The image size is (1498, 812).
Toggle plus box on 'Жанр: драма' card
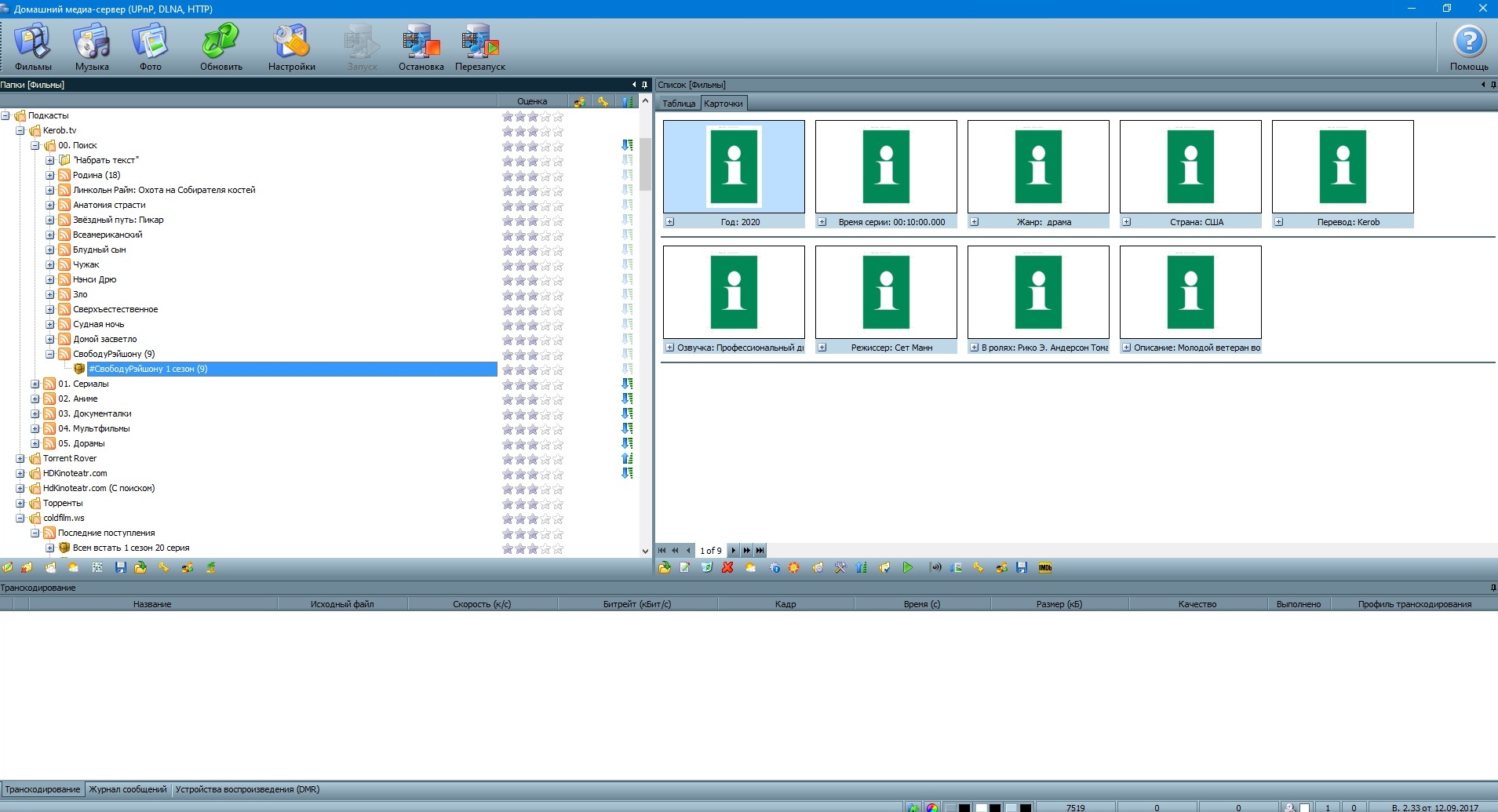(x=975, y=222)
